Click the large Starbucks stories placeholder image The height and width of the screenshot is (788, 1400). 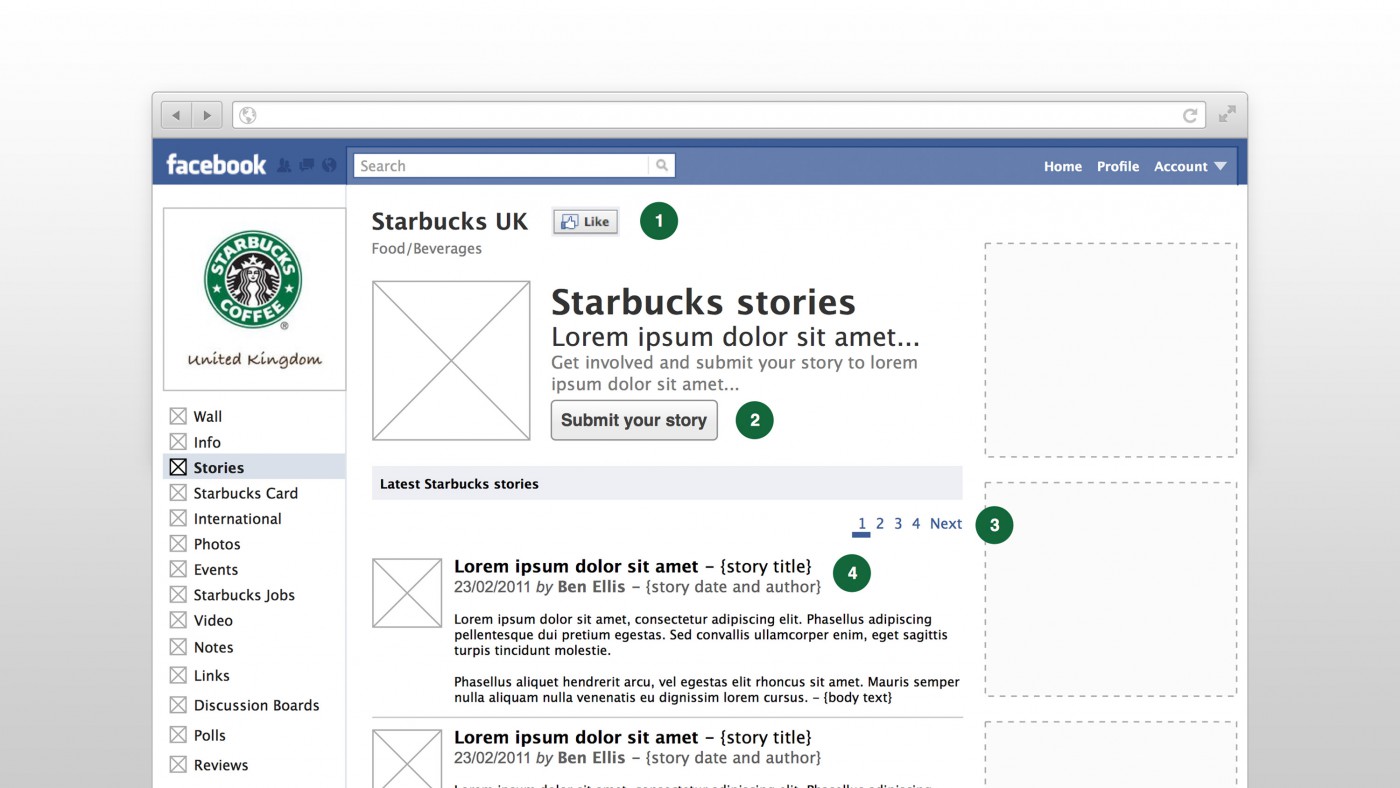[x=451, y=360]
